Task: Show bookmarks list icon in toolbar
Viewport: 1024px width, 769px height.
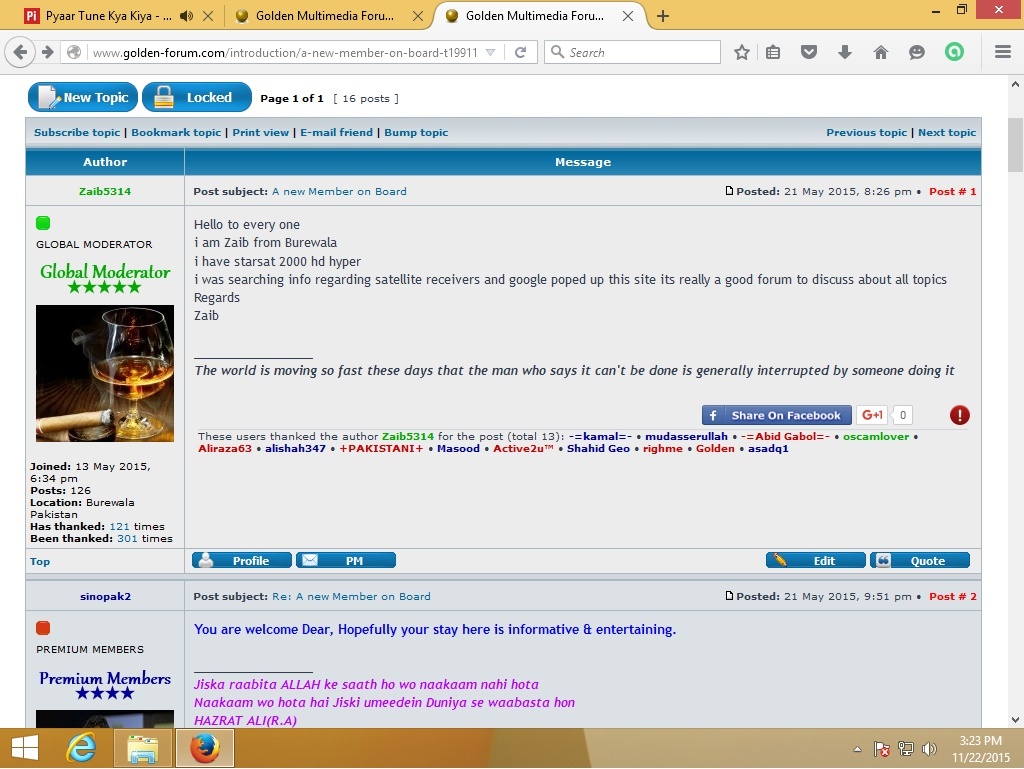Action: tap(773, 52)
